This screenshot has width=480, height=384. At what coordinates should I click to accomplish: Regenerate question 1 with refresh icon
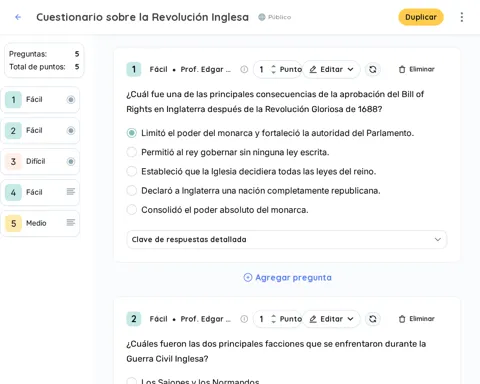(373, 69)
